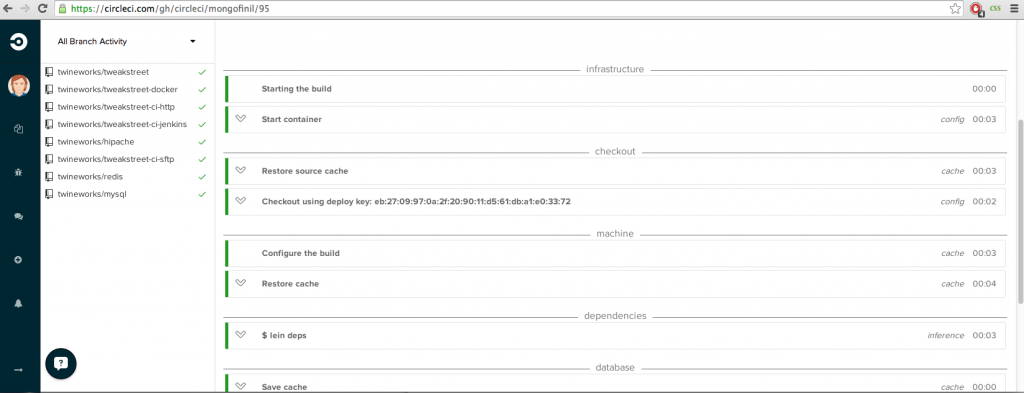Bookmark page with the star icon
The image size is (1024, 393).
(x=955, y=8)
